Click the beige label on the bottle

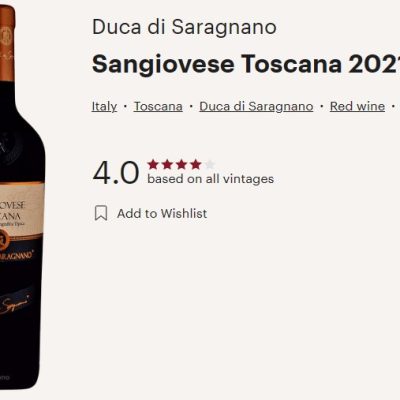[x=21, y=210]
